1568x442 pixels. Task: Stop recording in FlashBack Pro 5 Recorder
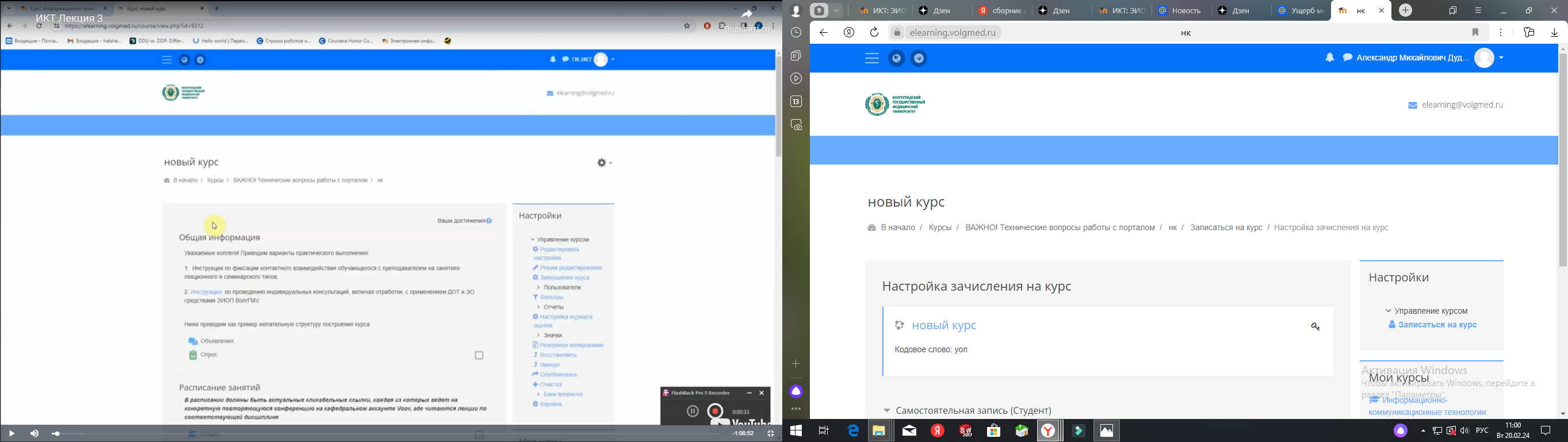tap(715, 411)
